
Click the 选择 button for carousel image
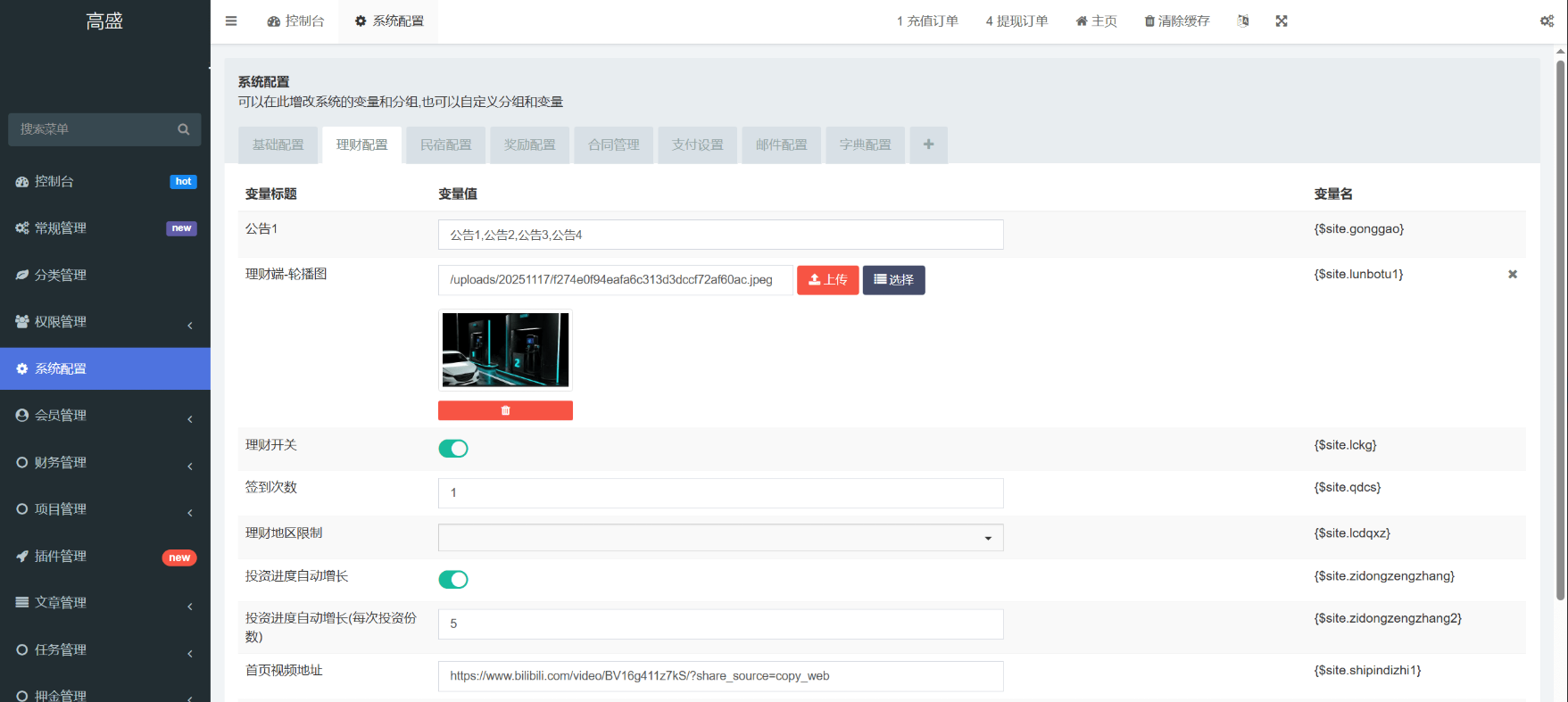coord(893,280)
